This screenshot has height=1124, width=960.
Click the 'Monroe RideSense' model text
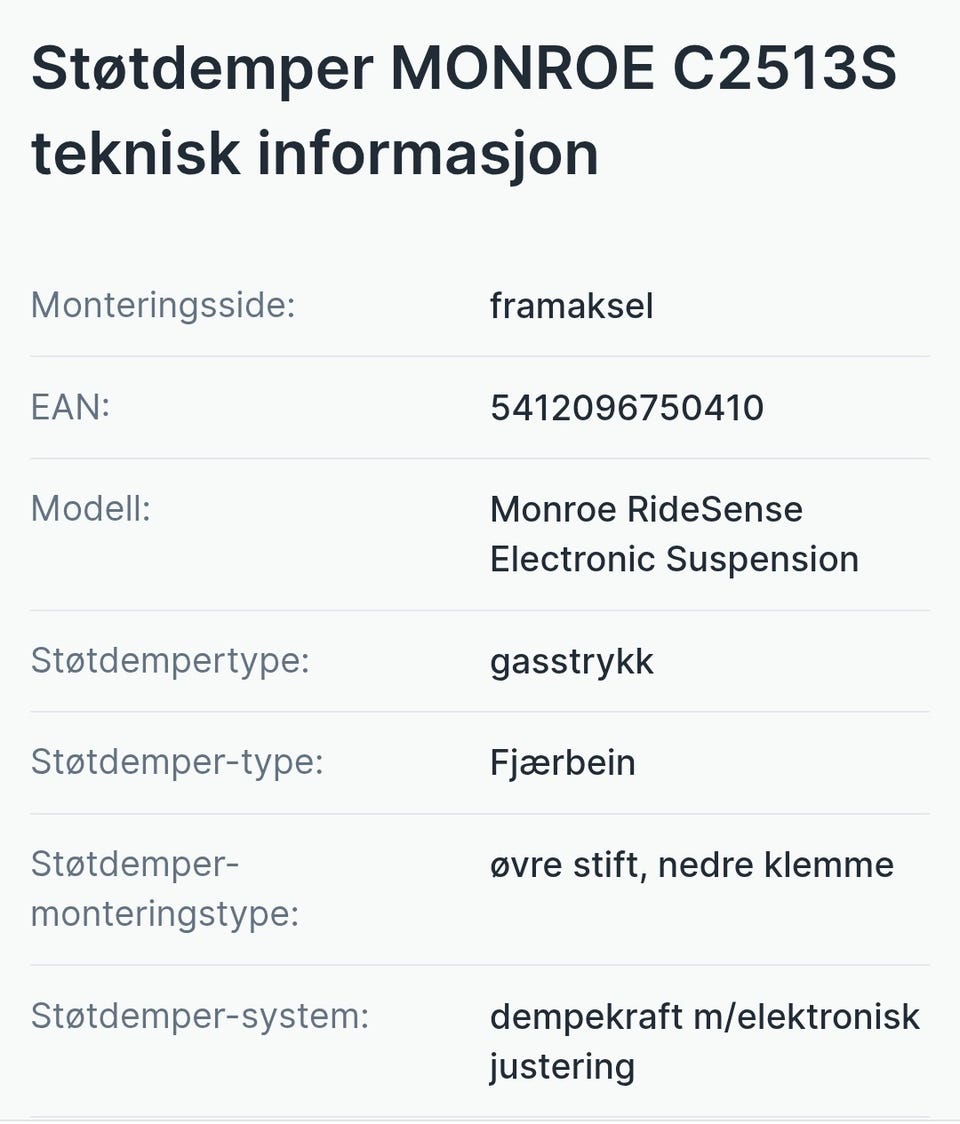tap(646, 509)
